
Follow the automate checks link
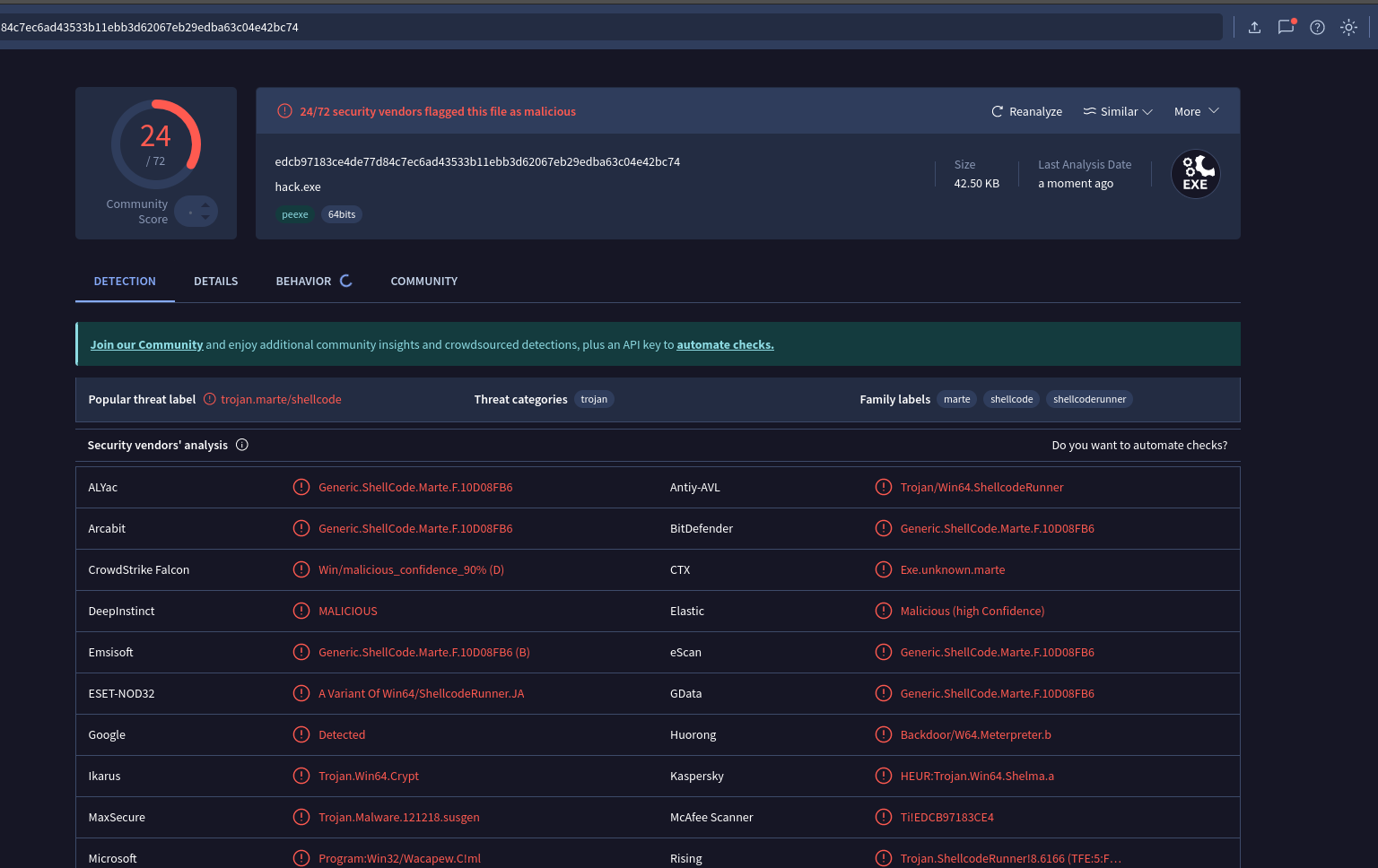click(725, 344)
